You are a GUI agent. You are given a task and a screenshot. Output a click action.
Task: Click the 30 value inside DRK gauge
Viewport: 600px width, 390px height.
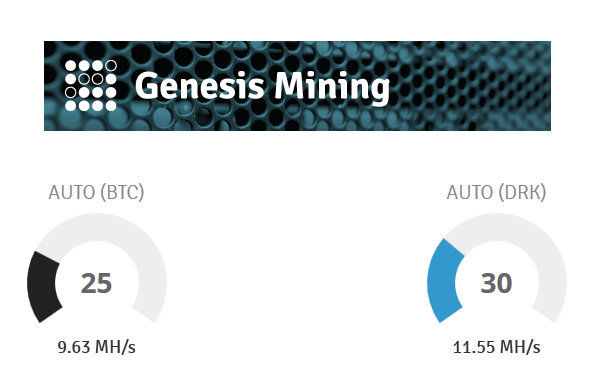pos(496,284)
